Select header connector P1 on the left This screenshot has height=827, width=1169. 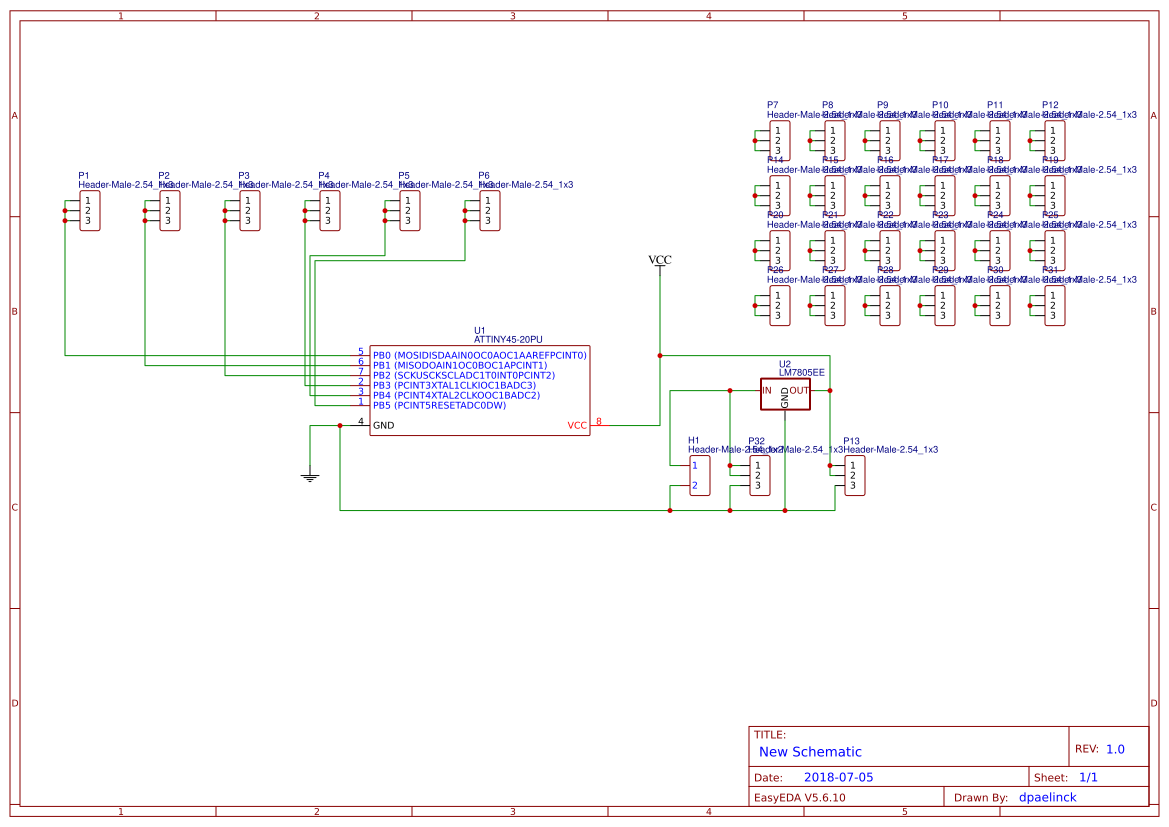tap(88, 210)
